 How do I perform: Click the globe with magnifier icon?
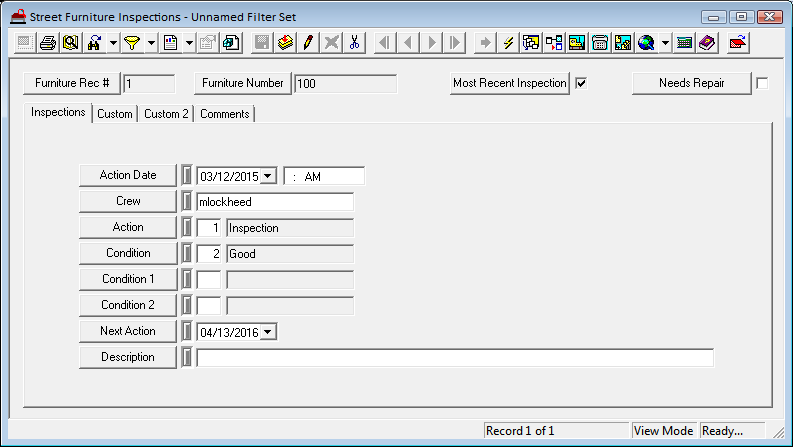tap(646, 43)
